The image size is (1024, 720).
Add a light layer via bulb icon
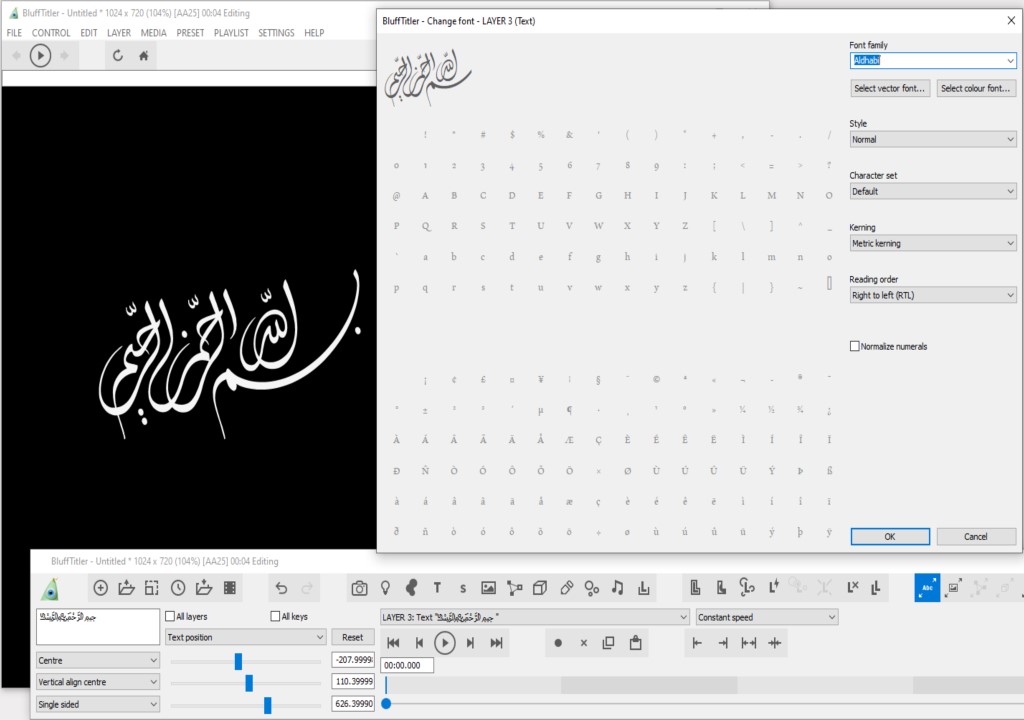pos(385,588)
